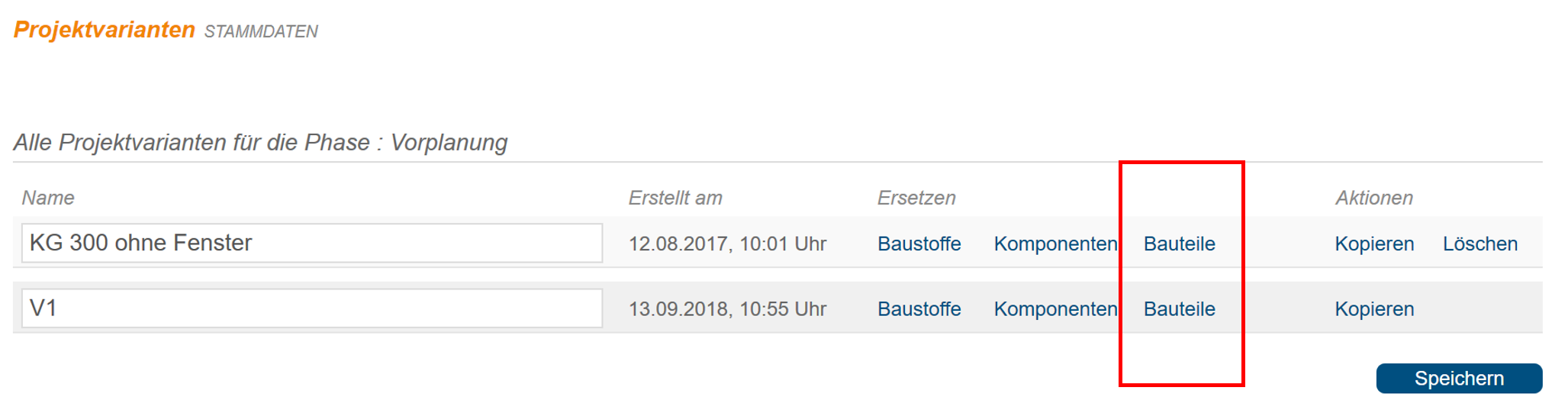Open Baustoffe for variant V1
Image resolution: width=1568 pixels, height=410 pixels.
coord(919,309)
